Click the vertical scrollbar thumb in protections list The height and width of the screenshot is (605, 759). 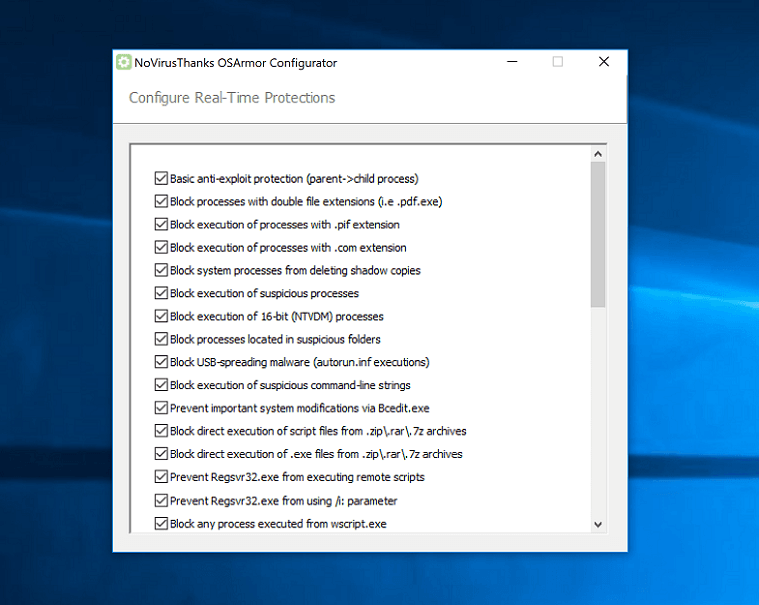598,235
